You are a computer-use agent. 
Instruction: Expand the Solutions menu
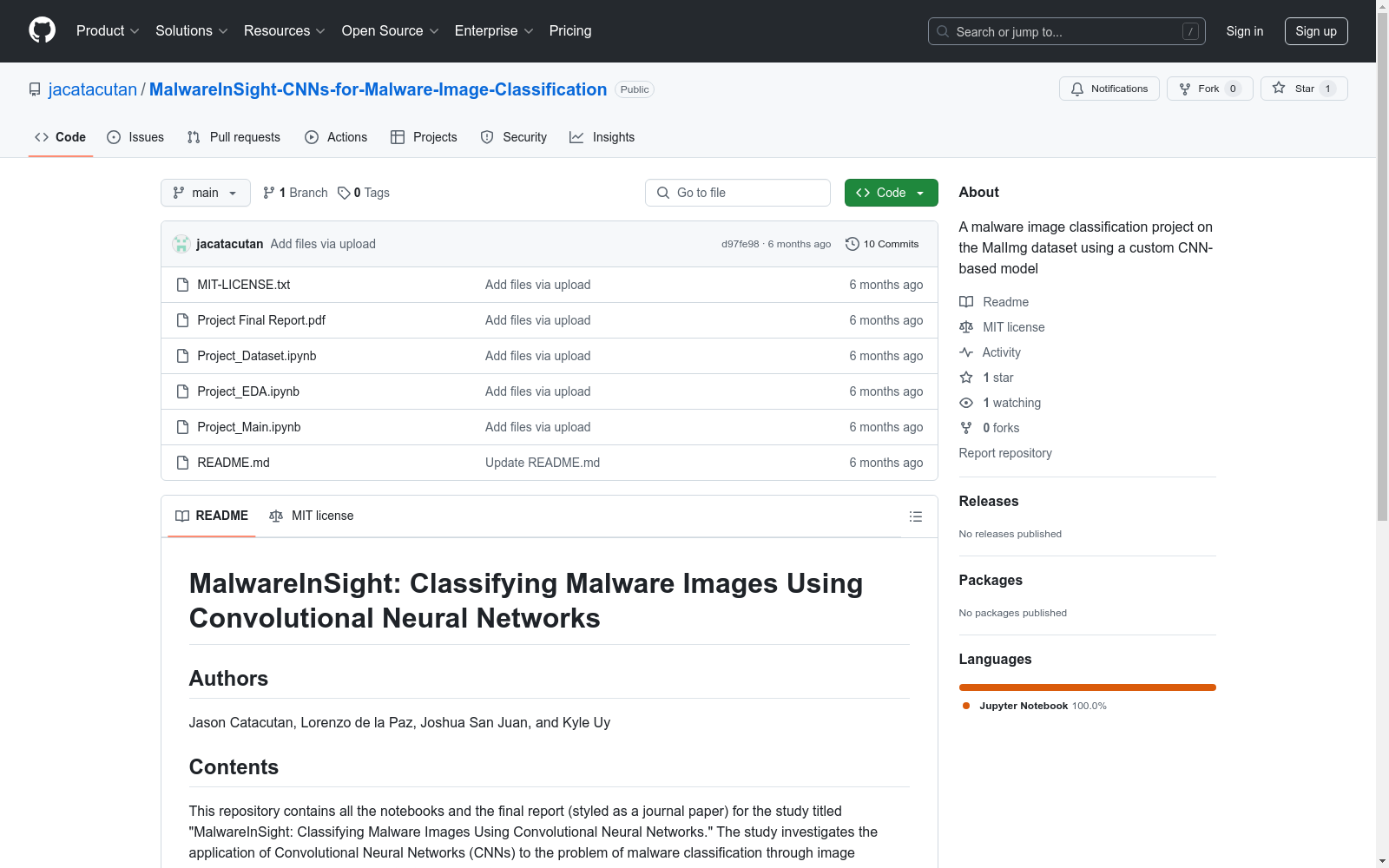(x=192, y=30)
